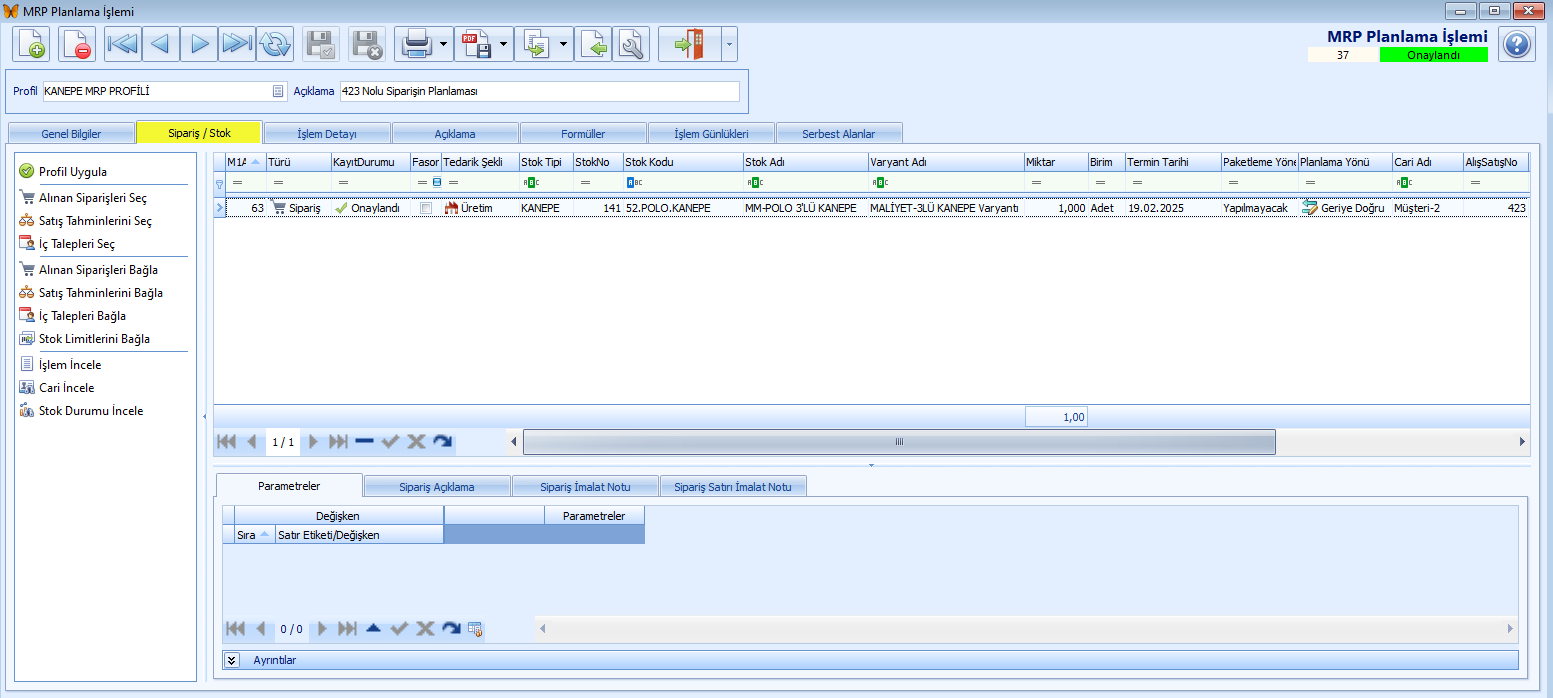
Task: Click the exit door icon
Action: 689,45
